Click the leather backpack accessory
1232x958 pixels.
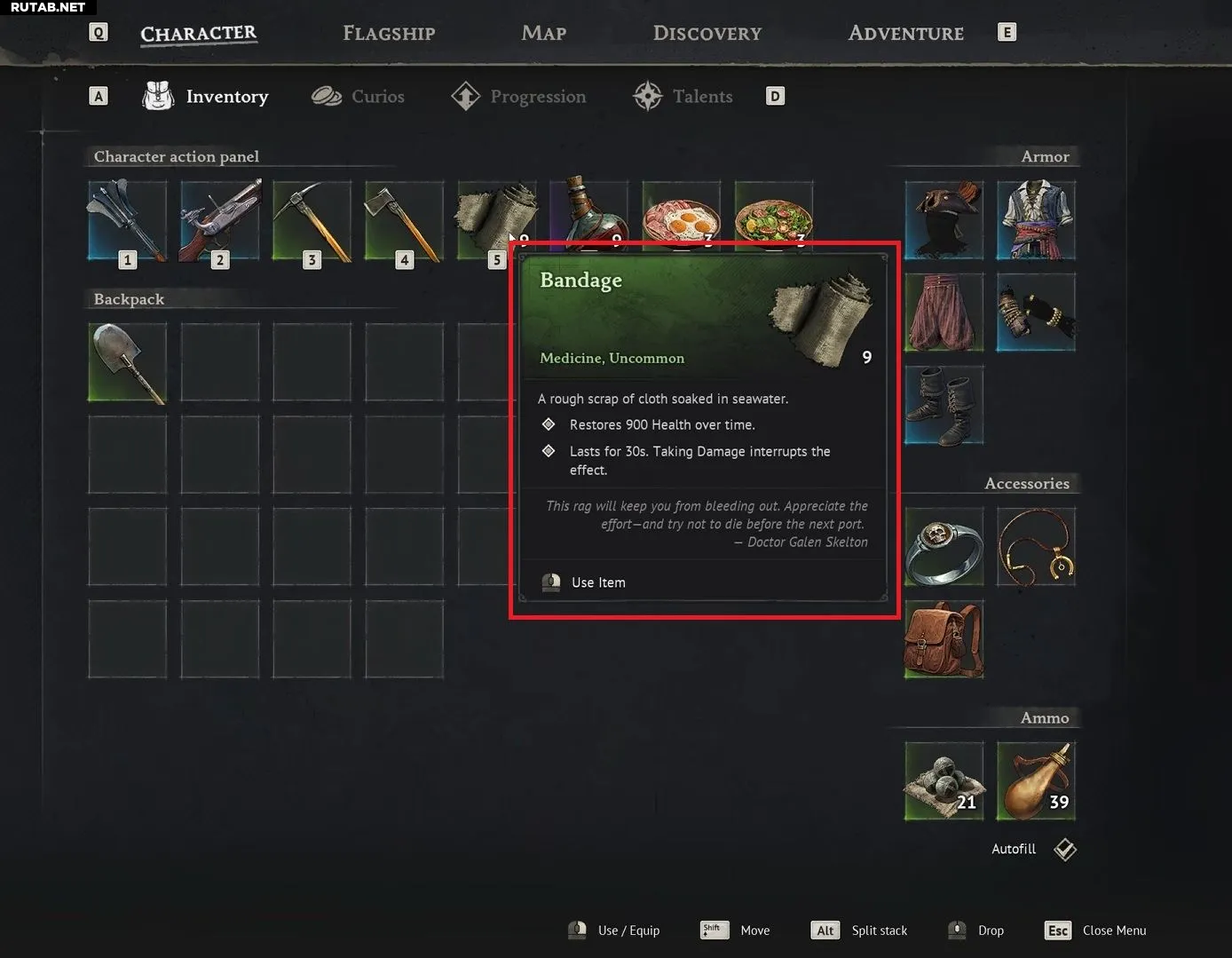(x=944, y=639)
